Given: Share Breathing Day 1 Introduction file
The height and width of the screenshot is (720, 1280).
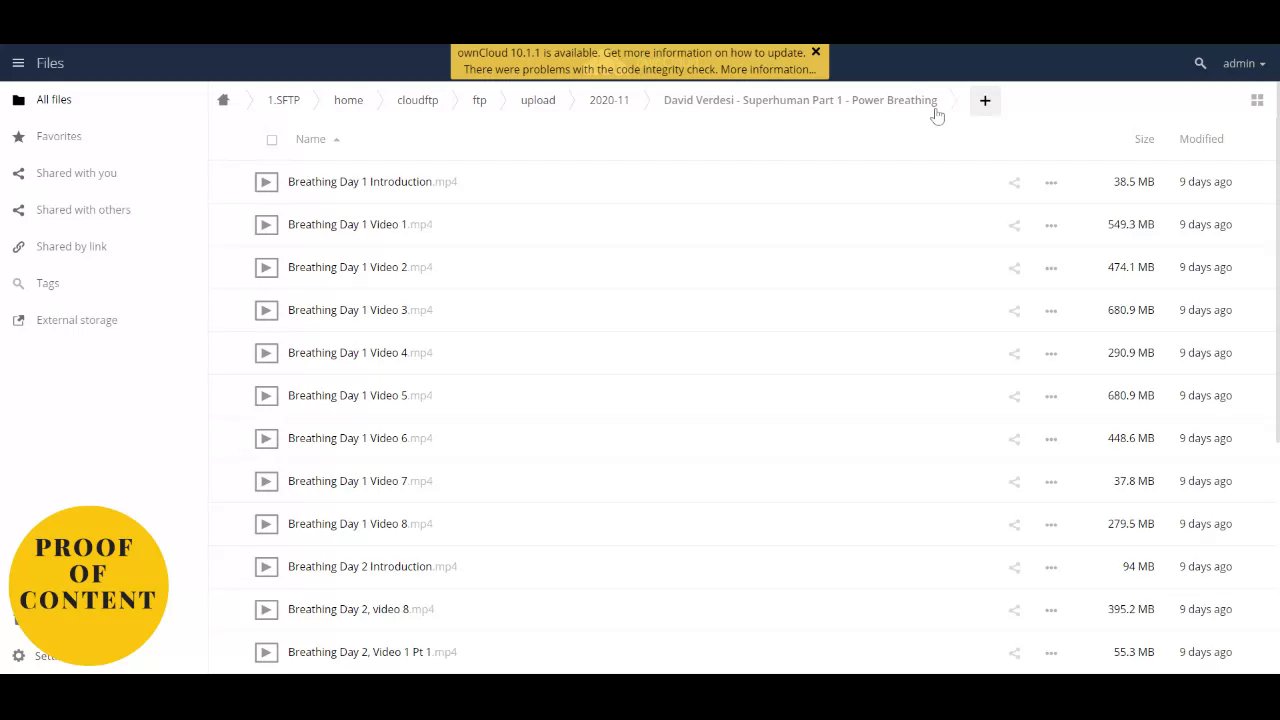Looking at the screenshot, I should point(1014,182).
